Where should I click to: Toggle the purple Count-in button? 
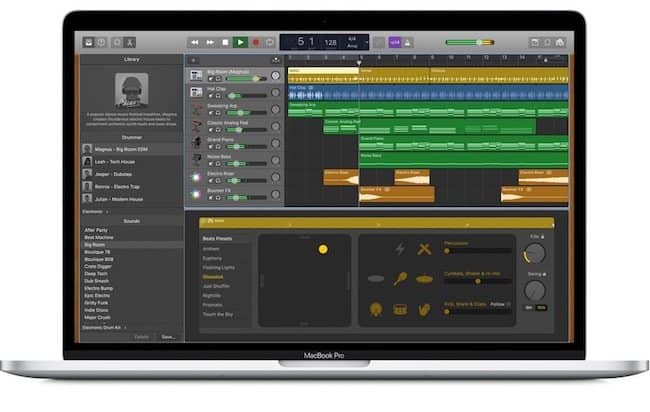click(395, 42)
